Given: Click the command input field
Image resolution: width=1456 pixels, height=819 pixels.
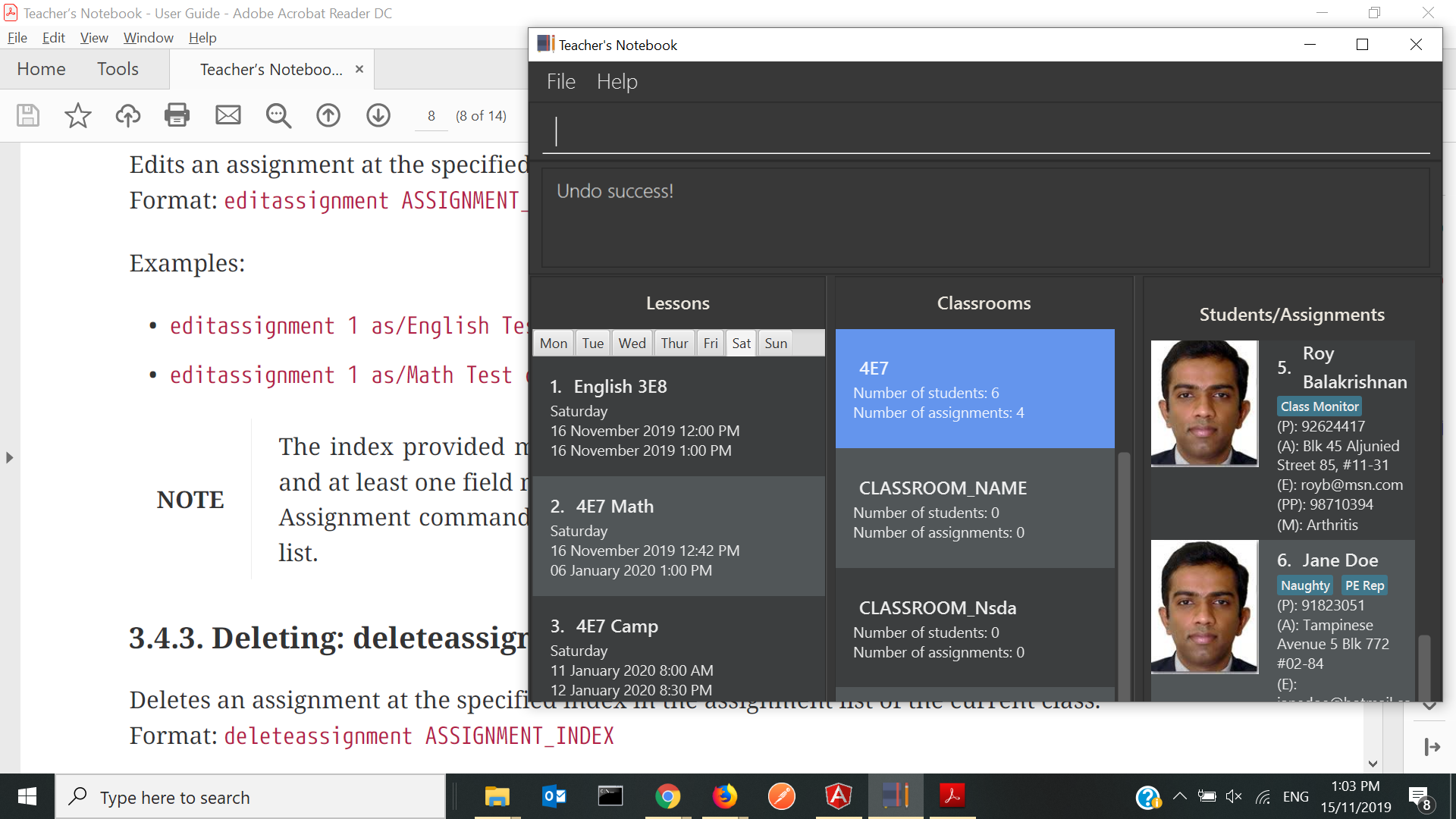Looking at the screenshot, I should (x=986, y=132).
